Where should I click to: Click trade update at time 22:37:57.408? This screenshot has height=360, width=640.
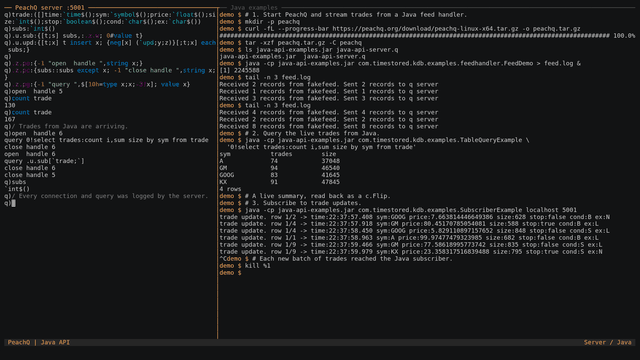click(x=414, y=217)
